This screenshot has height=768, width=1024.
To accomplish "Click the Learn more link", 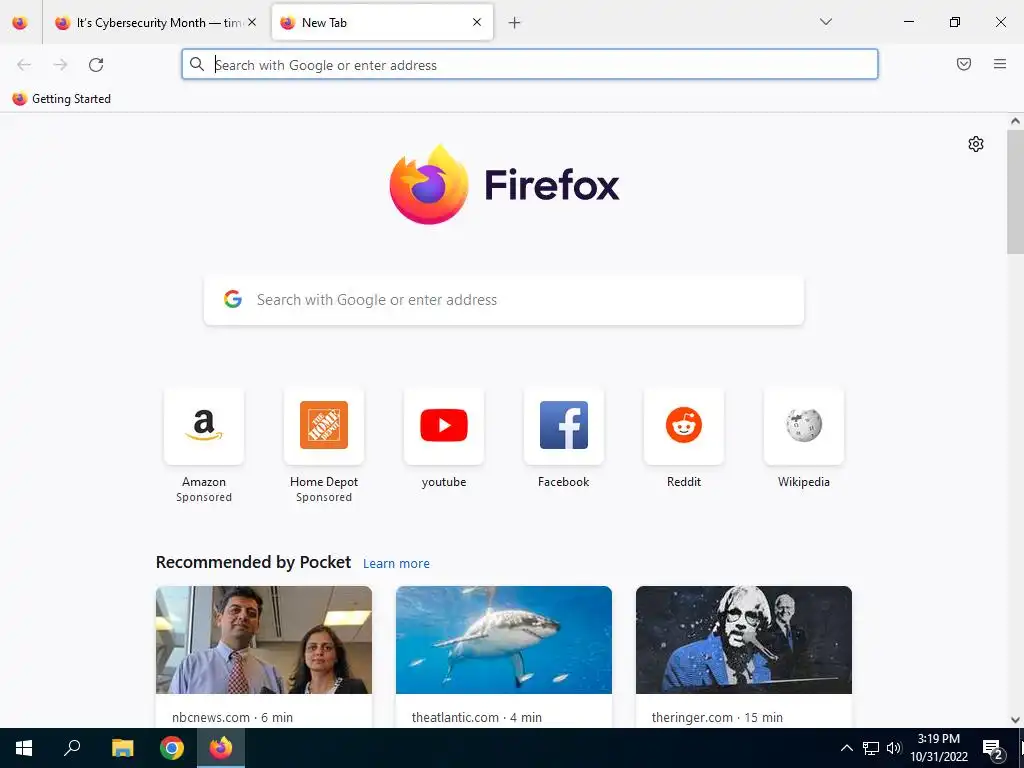I will tap(396, 564).
